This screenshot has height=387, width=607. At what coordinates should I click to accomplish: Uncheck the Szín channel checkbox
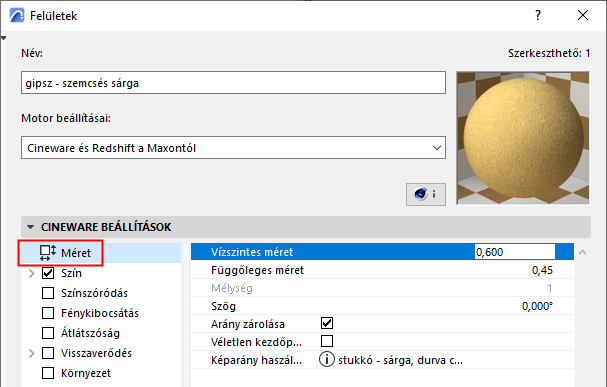tap(48, 273)
